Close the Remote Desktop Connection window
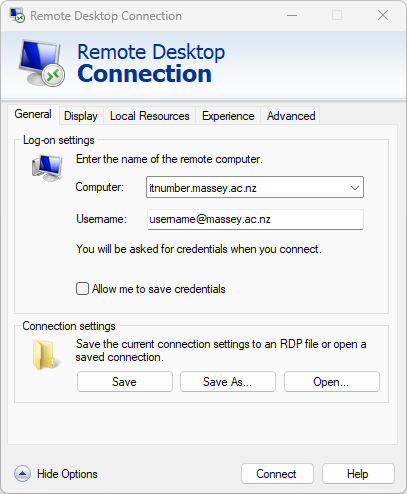The width and height of the screenshot is (407, 494). pos(383,15)
